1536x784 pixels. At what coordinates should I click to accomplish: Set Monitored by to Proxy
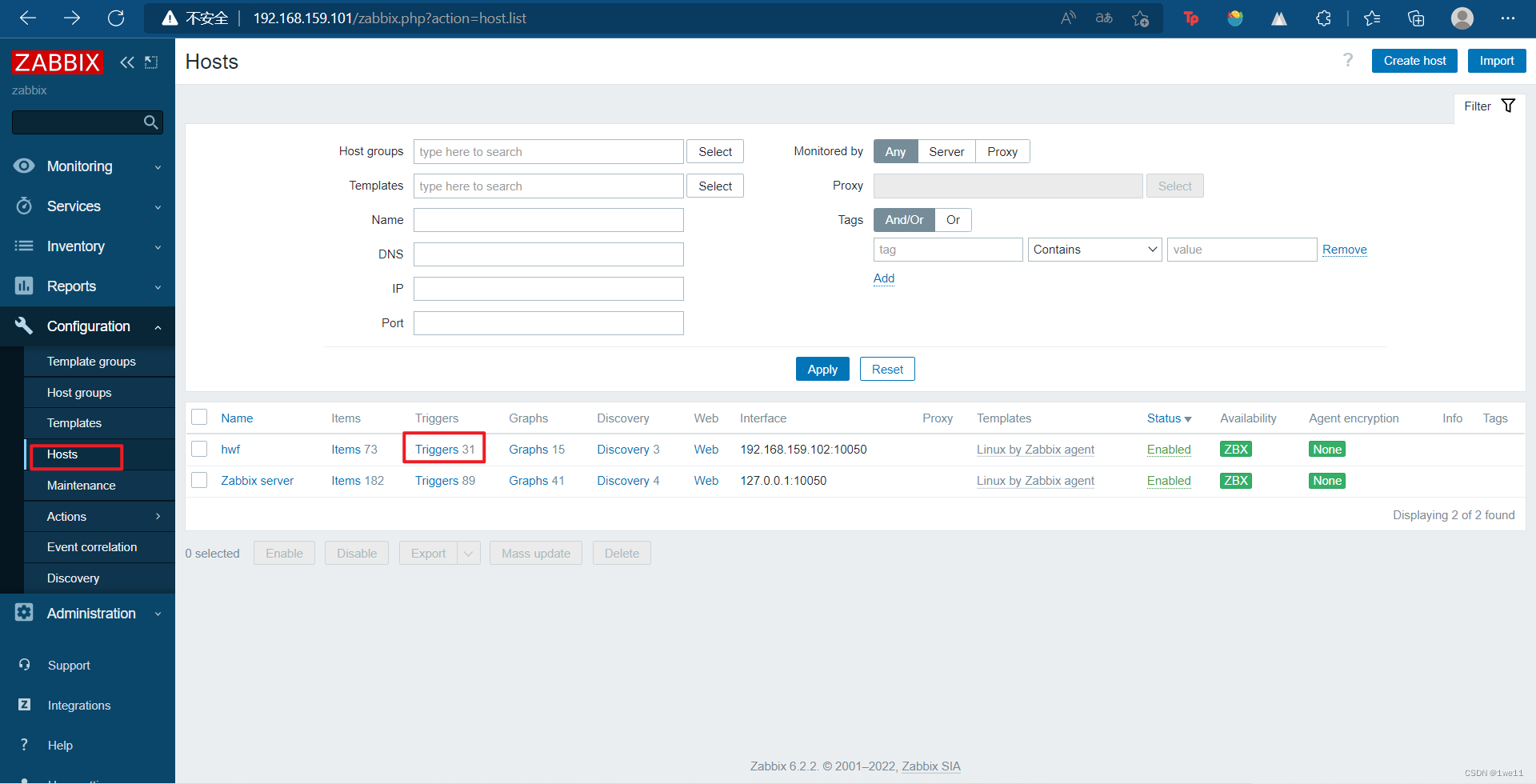[x=1002, y=151]
